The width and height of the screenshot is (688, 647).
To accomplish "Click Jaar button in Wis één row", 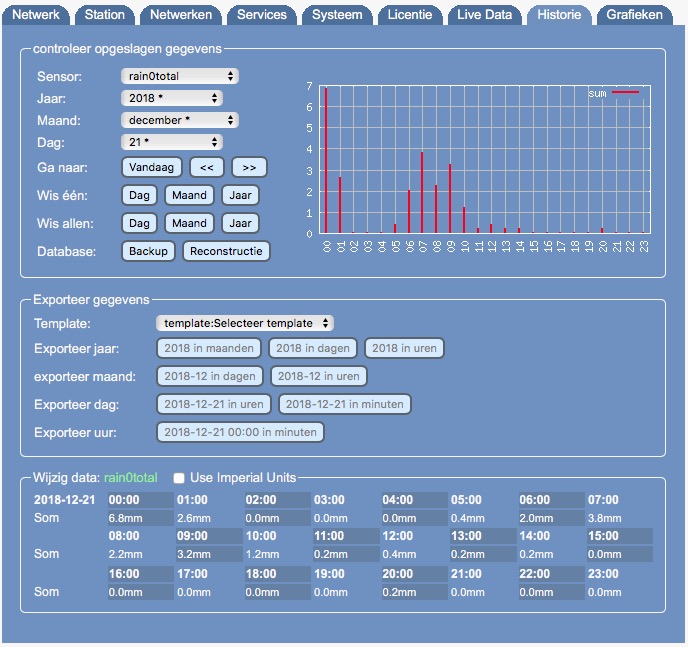I will [240, 195].
